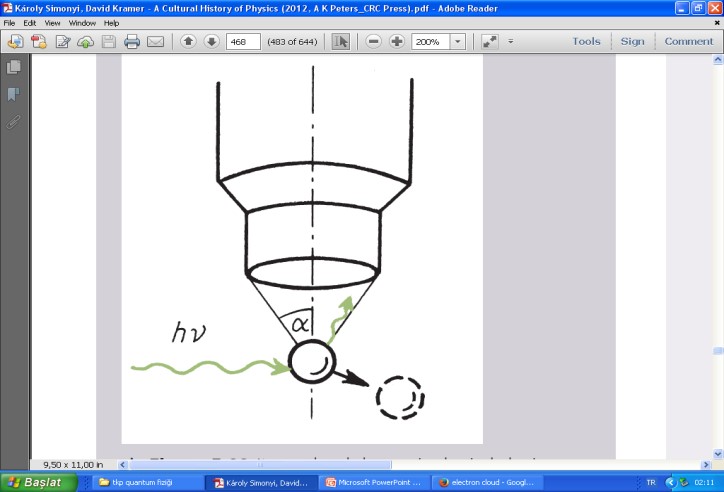This screenshot has width=724, height=492.
Task: Open the Comment pane
Action: tap(689, 42)
